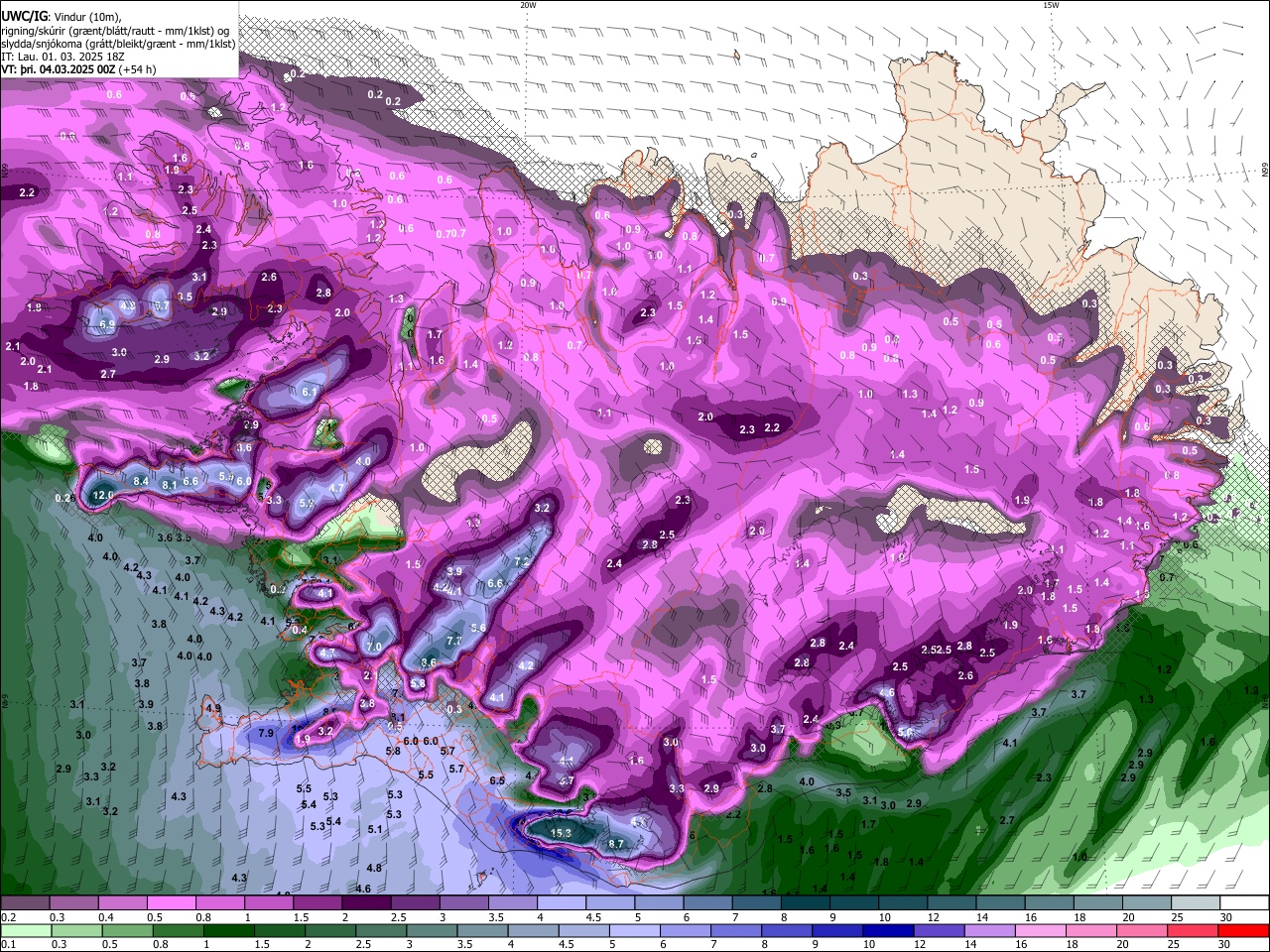Click the '7.9' value on the southwest peninsula
This screenshot has height=952, width=1270.
point(266,733)
